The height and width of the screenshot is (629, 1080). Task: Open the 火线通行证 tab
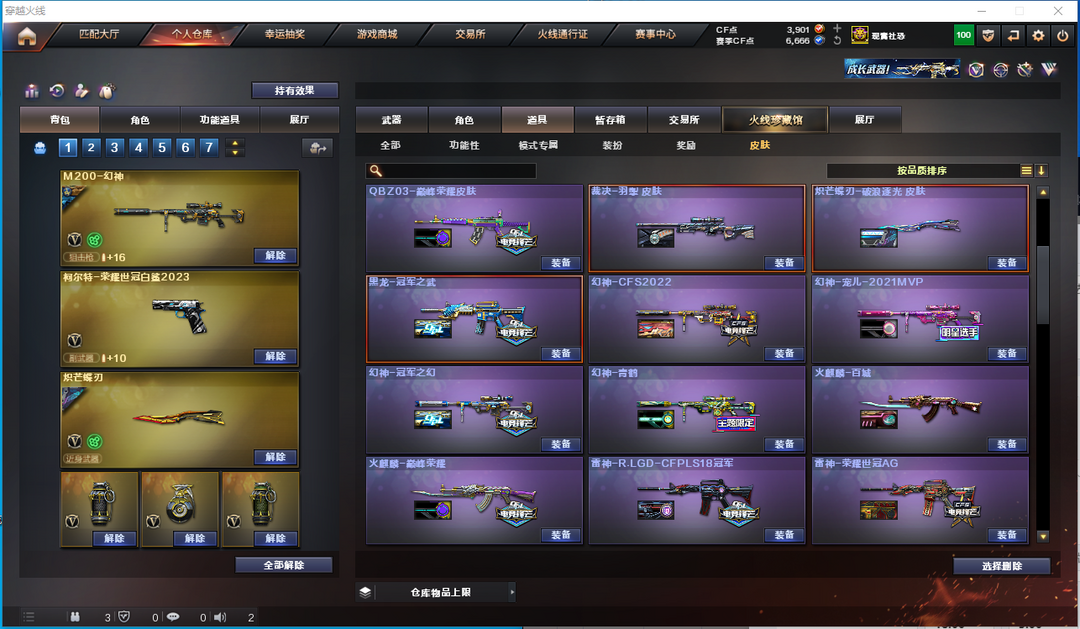pyautogui.click(x=562, y=34)
